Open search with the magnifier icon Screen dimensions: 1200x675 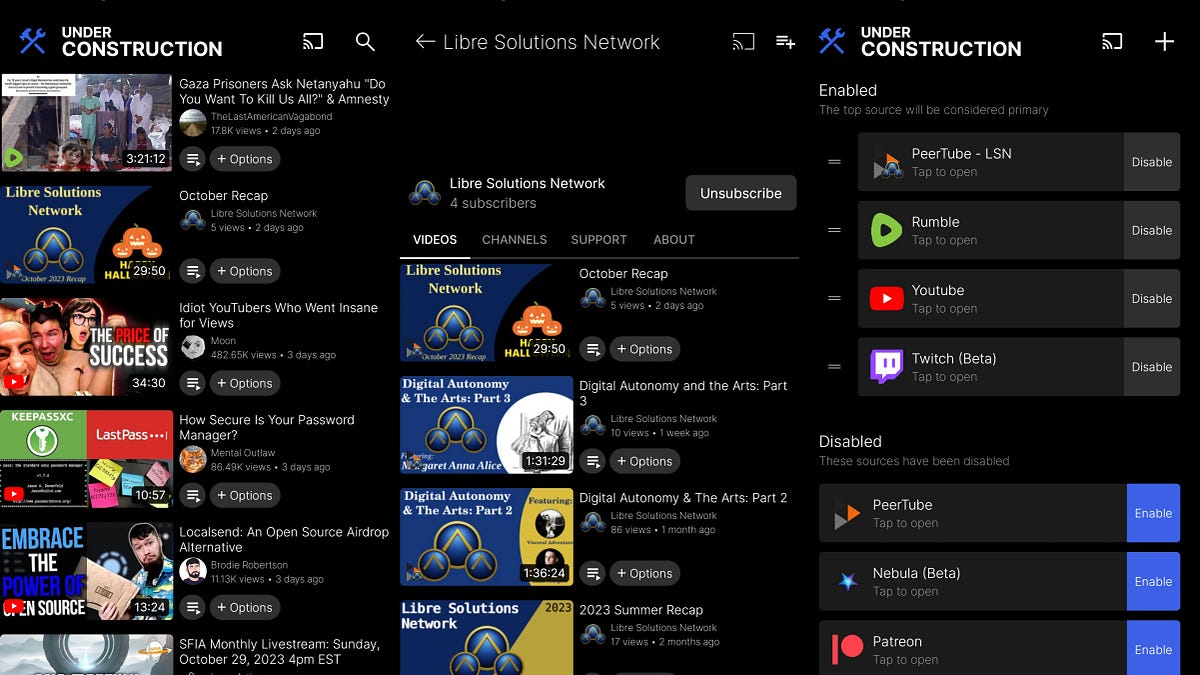365,41
